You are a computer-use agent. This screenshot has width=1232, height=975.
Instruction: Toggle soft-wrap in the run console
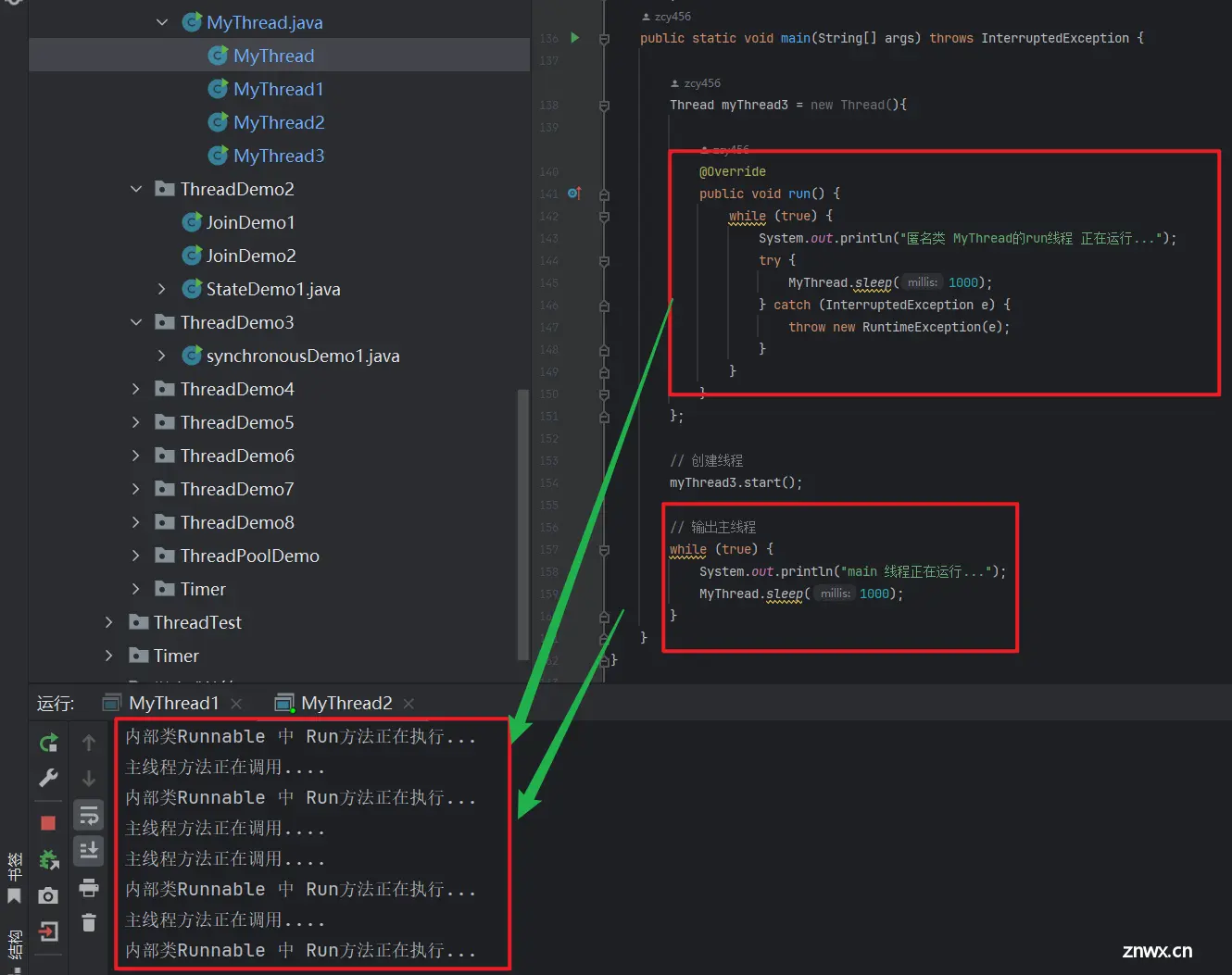click(x=89, y=816)
